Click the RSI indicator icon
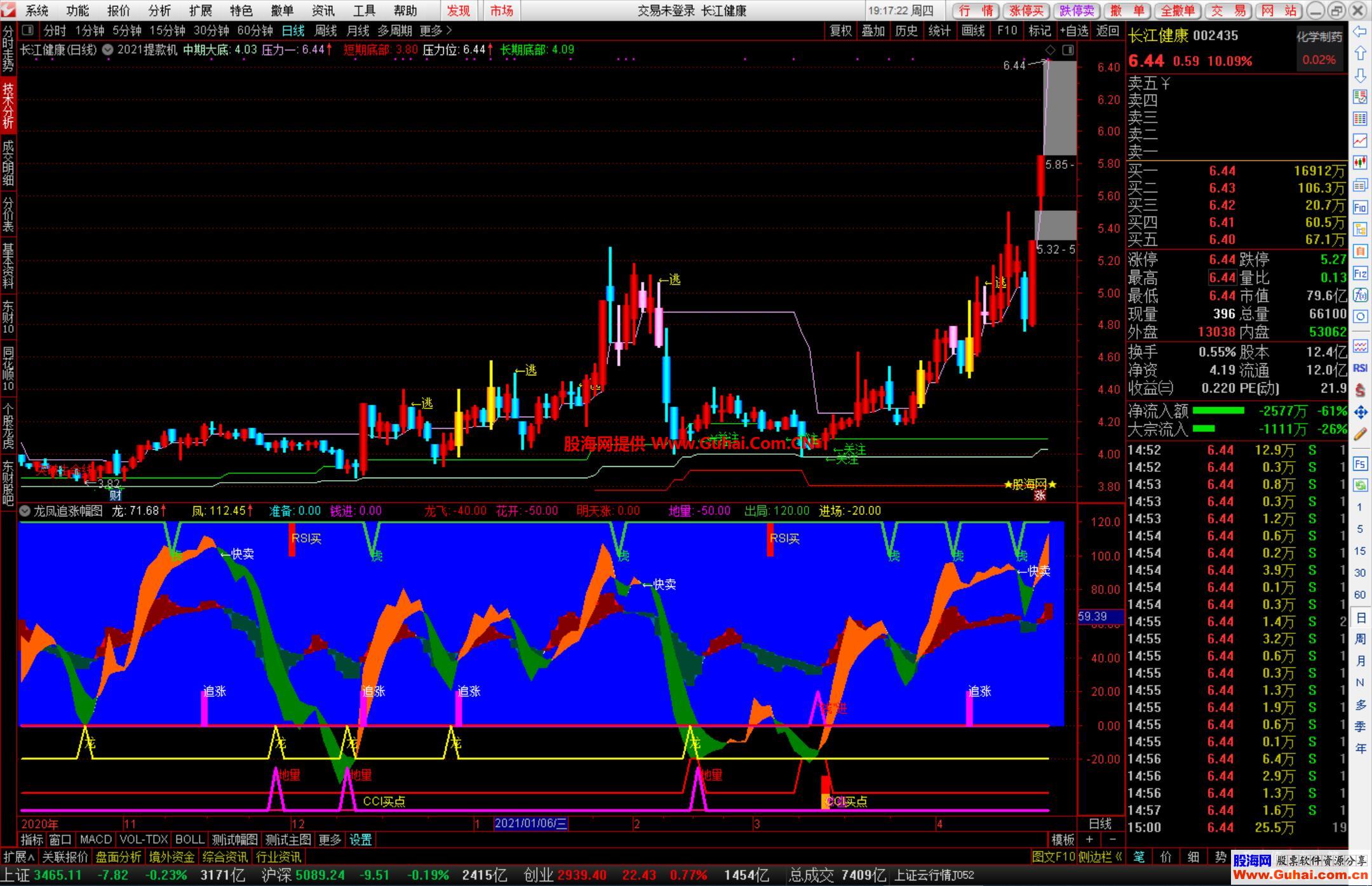1372x886 pixels. coord(1360,368)
